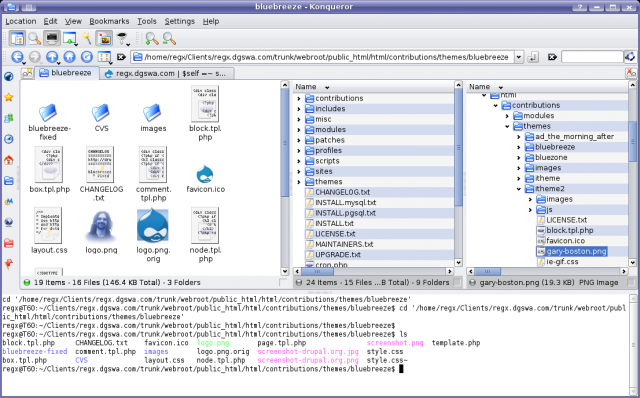Click the view indicator beside 24 Items
This screenshot has height=398, width=640.
[x=299, y=282]
